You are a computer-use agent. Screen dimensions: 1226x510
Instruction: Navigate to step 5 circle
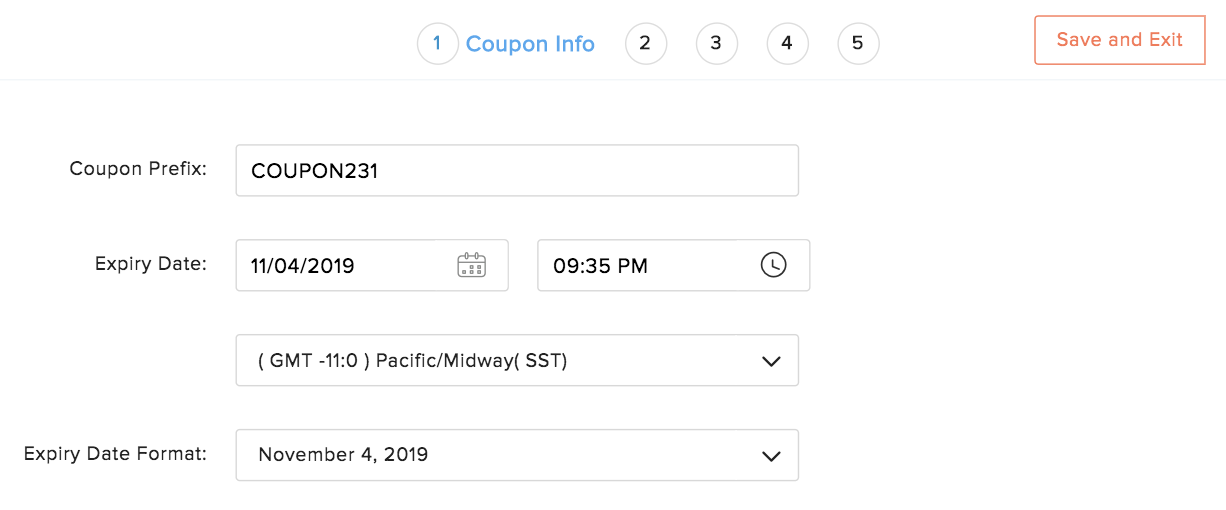point(858,43)
